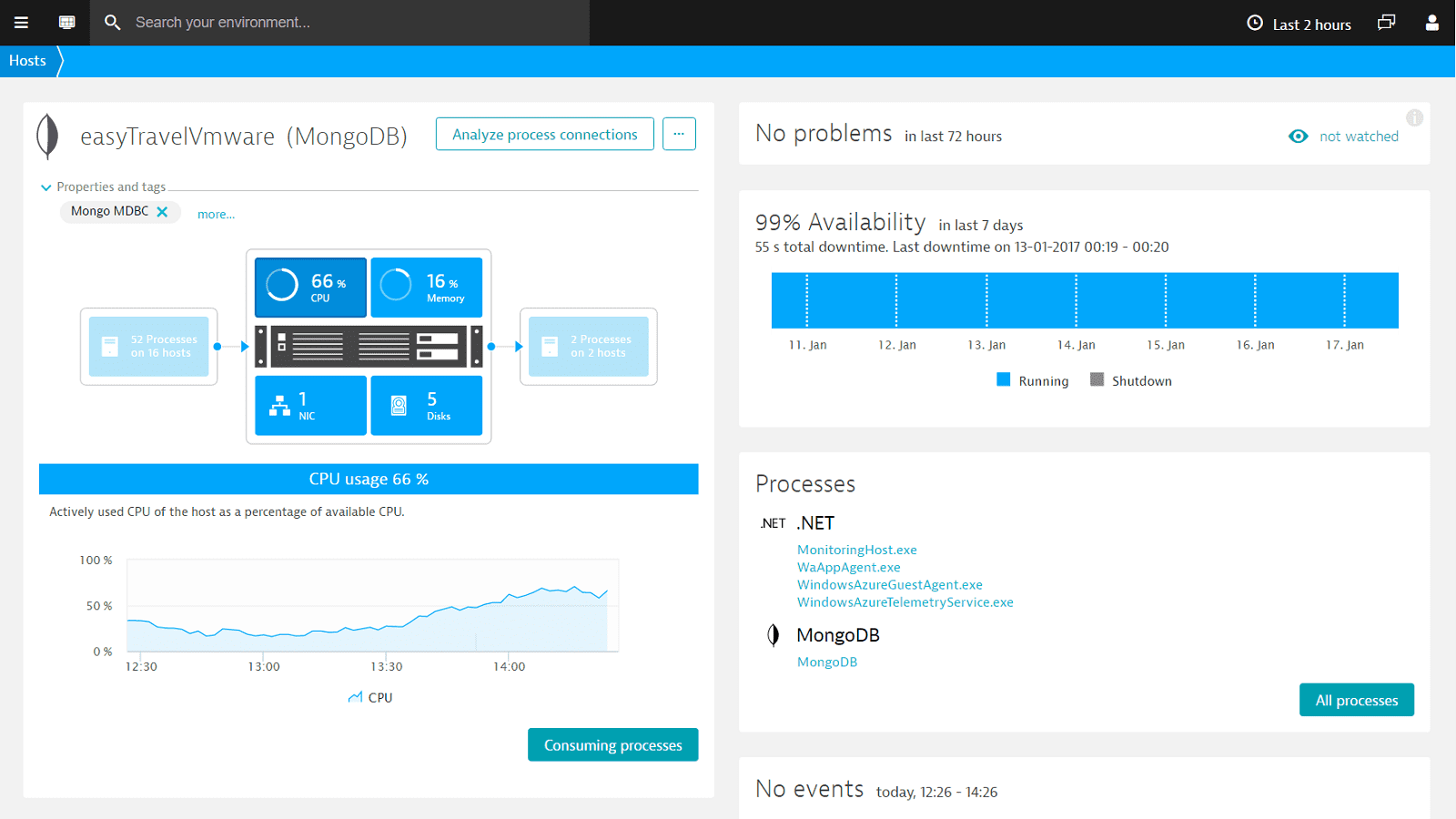Toggle the not watched eye icon
Image resolution: width=1456 pixels, height=819 pixels.
1299,136
